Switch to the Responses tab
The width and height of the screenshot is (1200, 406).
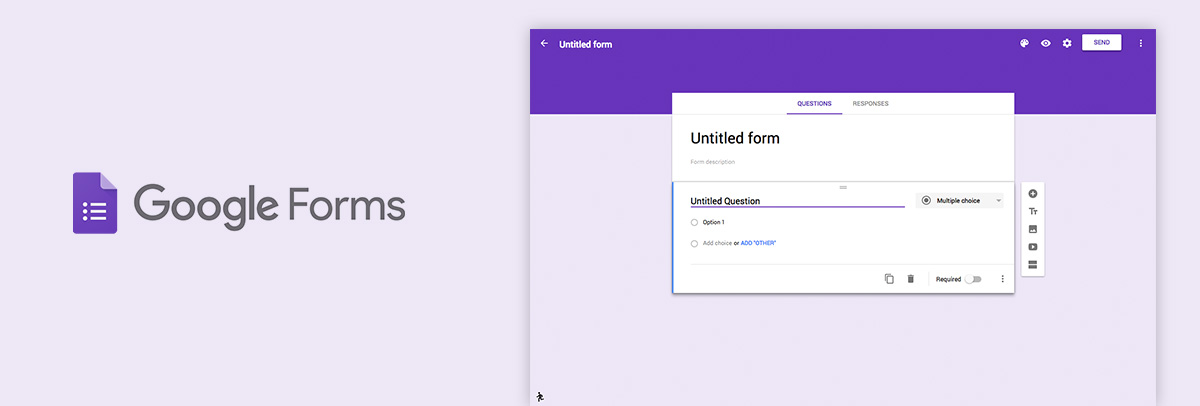[870, 104]
